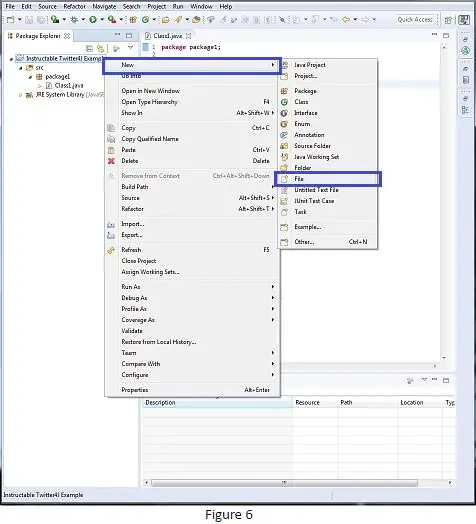Click the Debug bug toolbar icon
Image resolution: width=476 pixels, height=524 pixels.
[74, 20]
